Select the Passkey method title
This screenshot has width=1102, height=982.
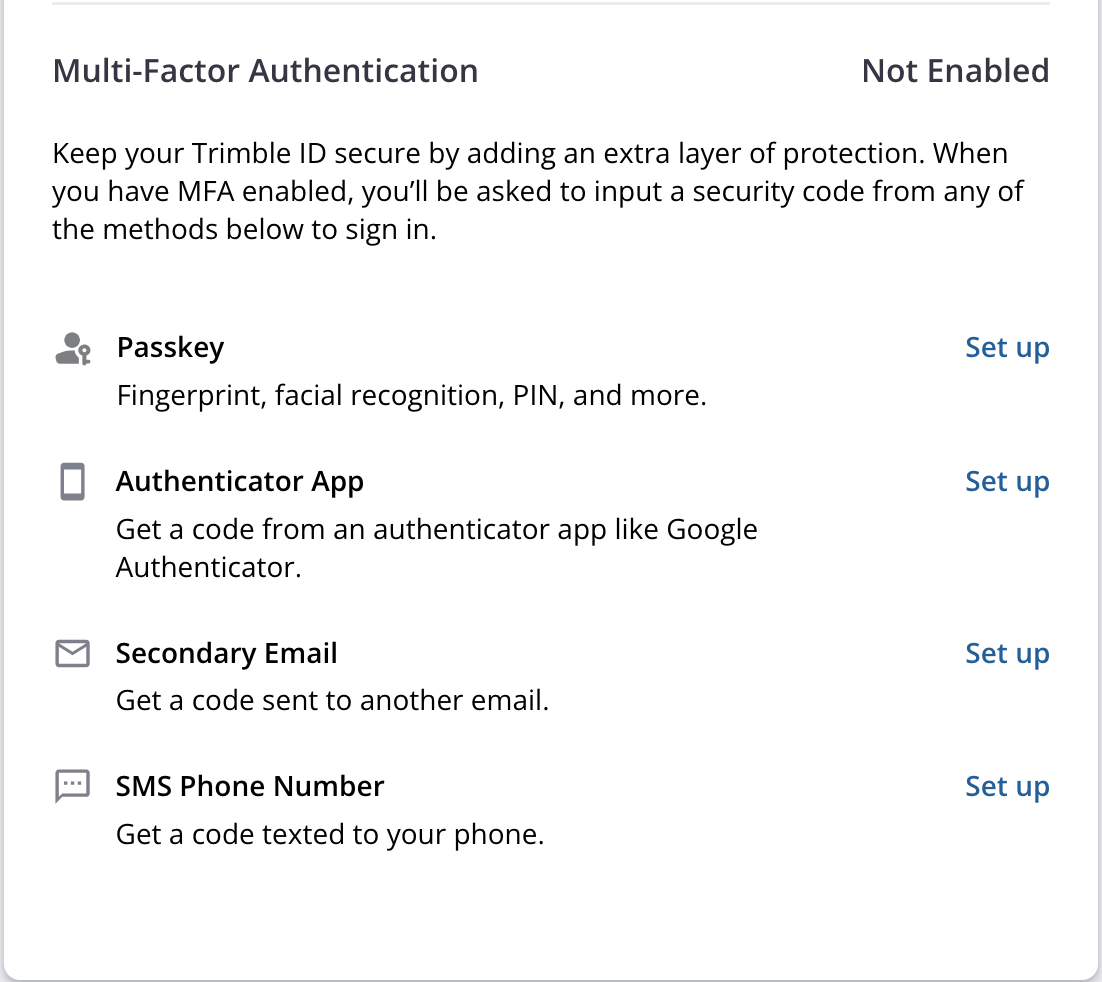click(170, 348)
